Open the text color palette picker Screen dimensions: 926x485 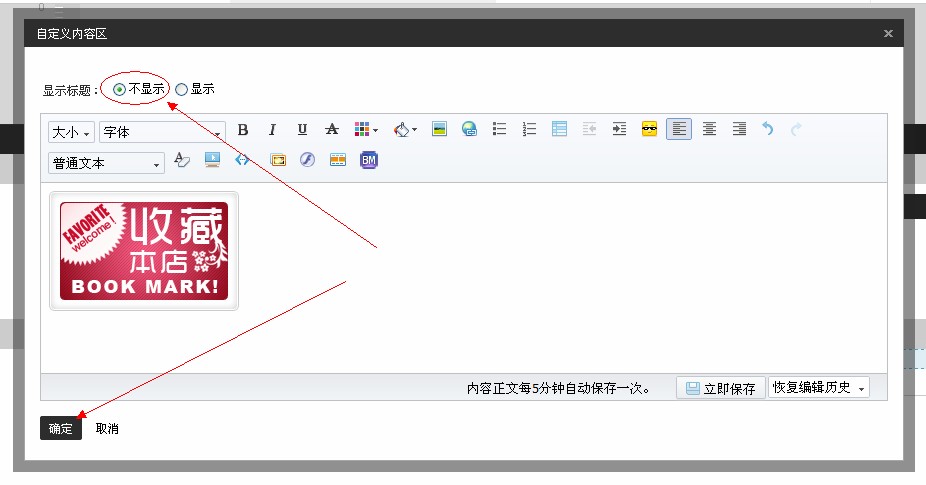[367, 130]
